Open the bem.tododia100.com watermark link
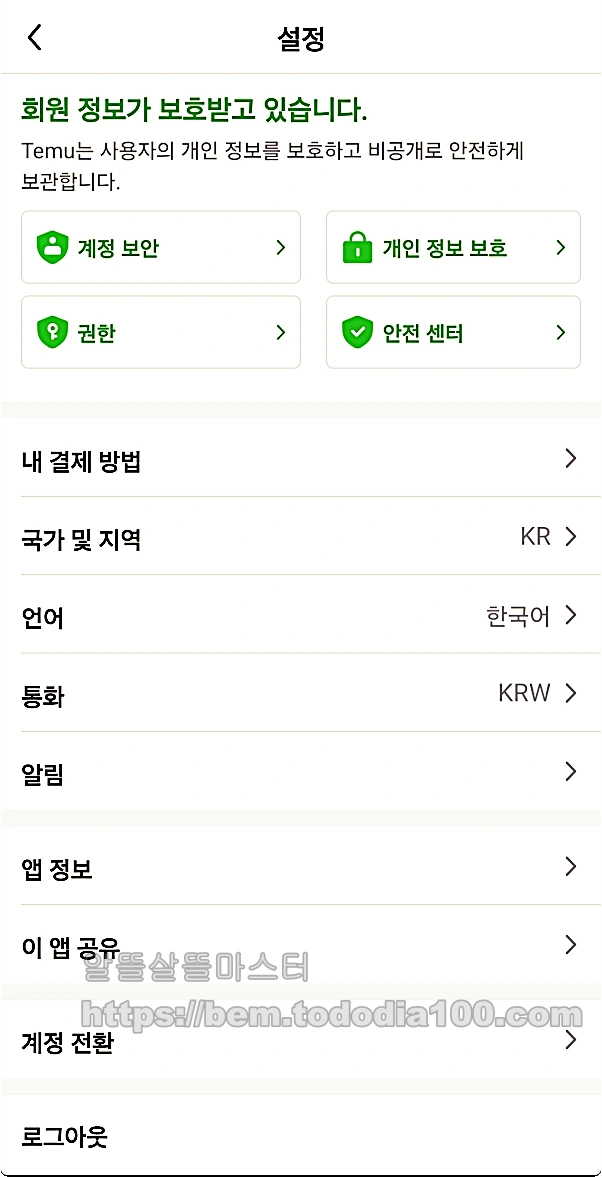Viewport: 602px width, 1177px height. [x=300, y=1013]
